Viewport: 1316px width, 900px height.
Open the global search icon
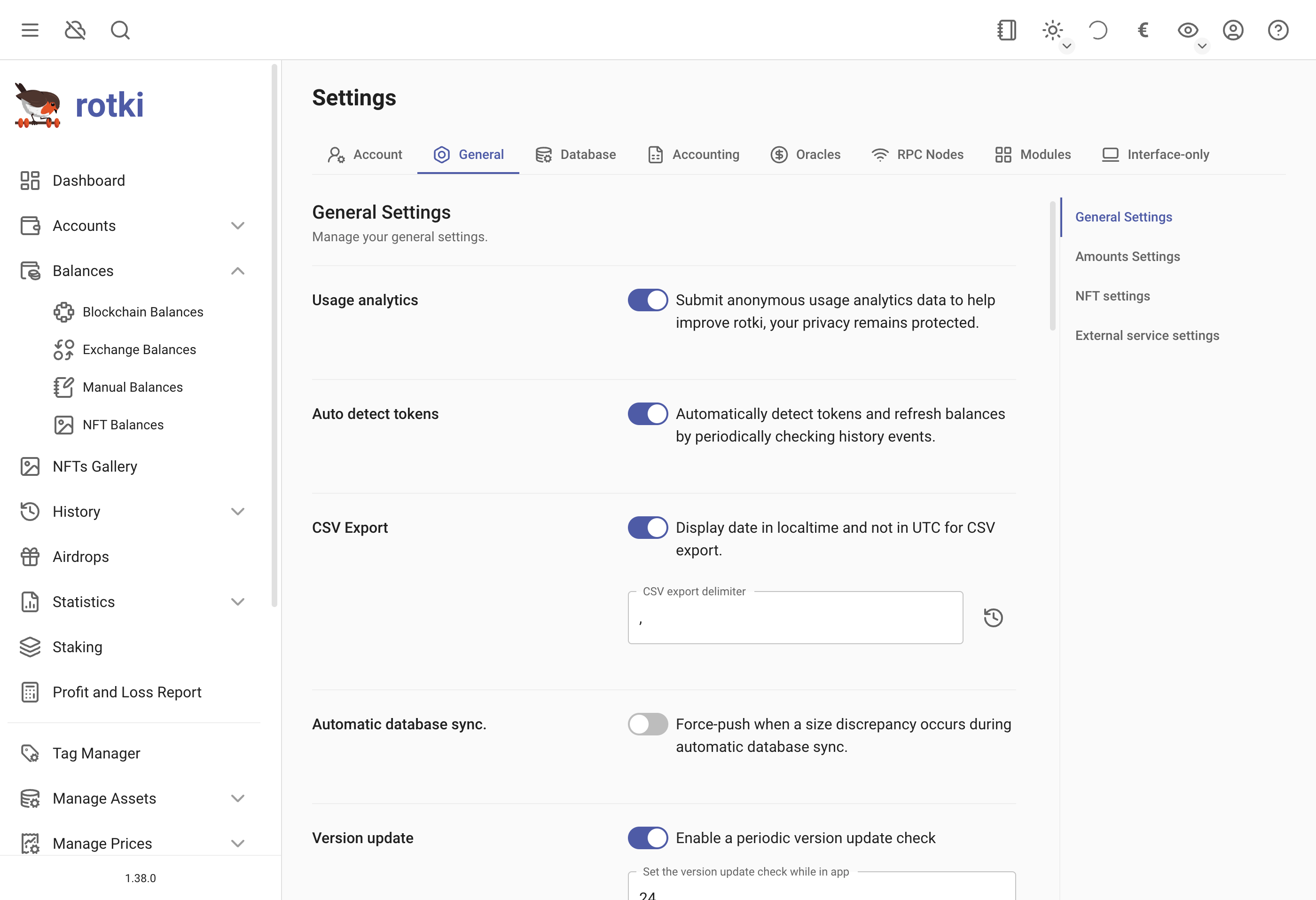pos(120,30)
